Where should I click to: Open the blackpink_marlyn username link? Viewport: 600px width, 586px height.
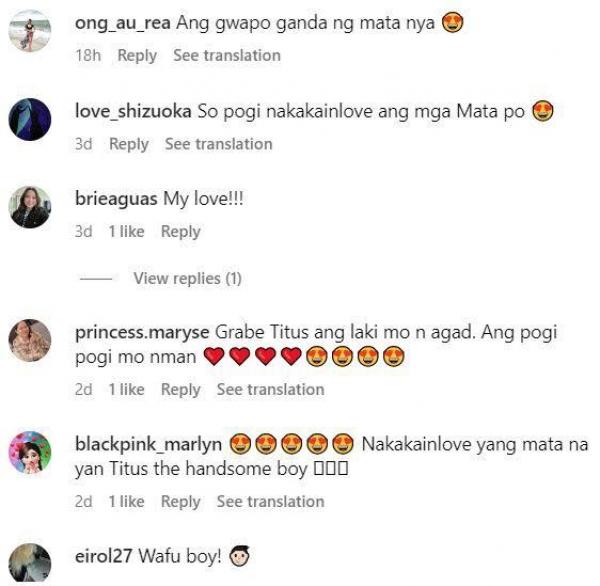coord(148,445)
